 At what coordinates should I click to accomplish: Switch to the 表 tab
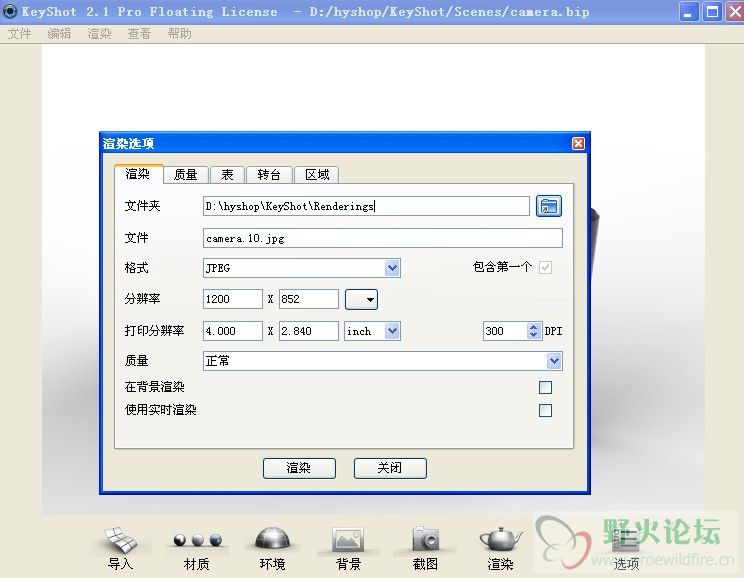(227, 175)
